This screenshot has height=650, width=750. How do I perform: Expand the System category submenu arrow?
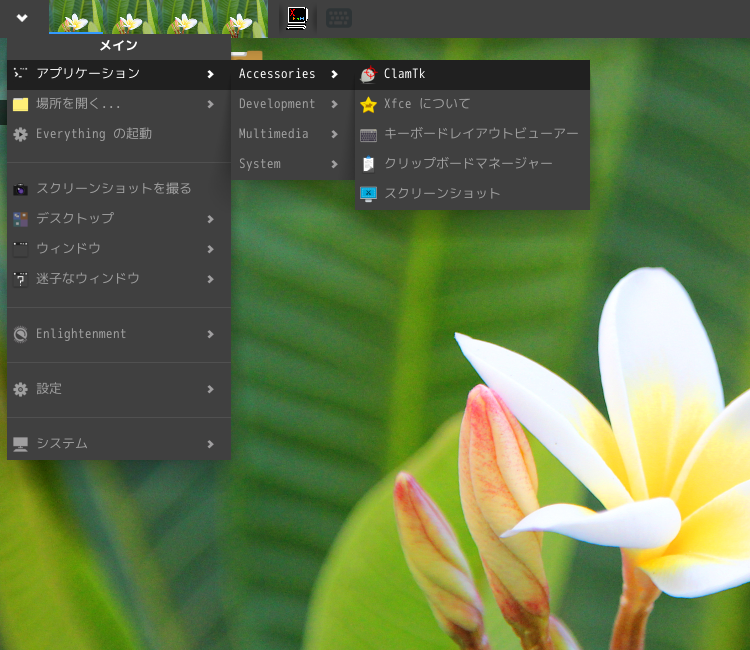tap(334, 165)
